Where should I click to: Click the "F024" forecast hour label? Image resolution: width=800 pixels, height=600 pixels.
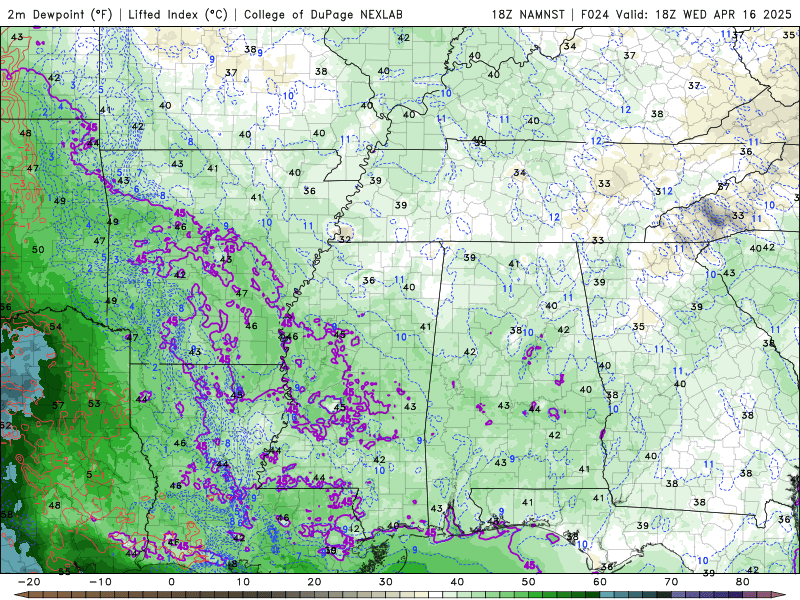pyautogui.click(x=595, y=14)
